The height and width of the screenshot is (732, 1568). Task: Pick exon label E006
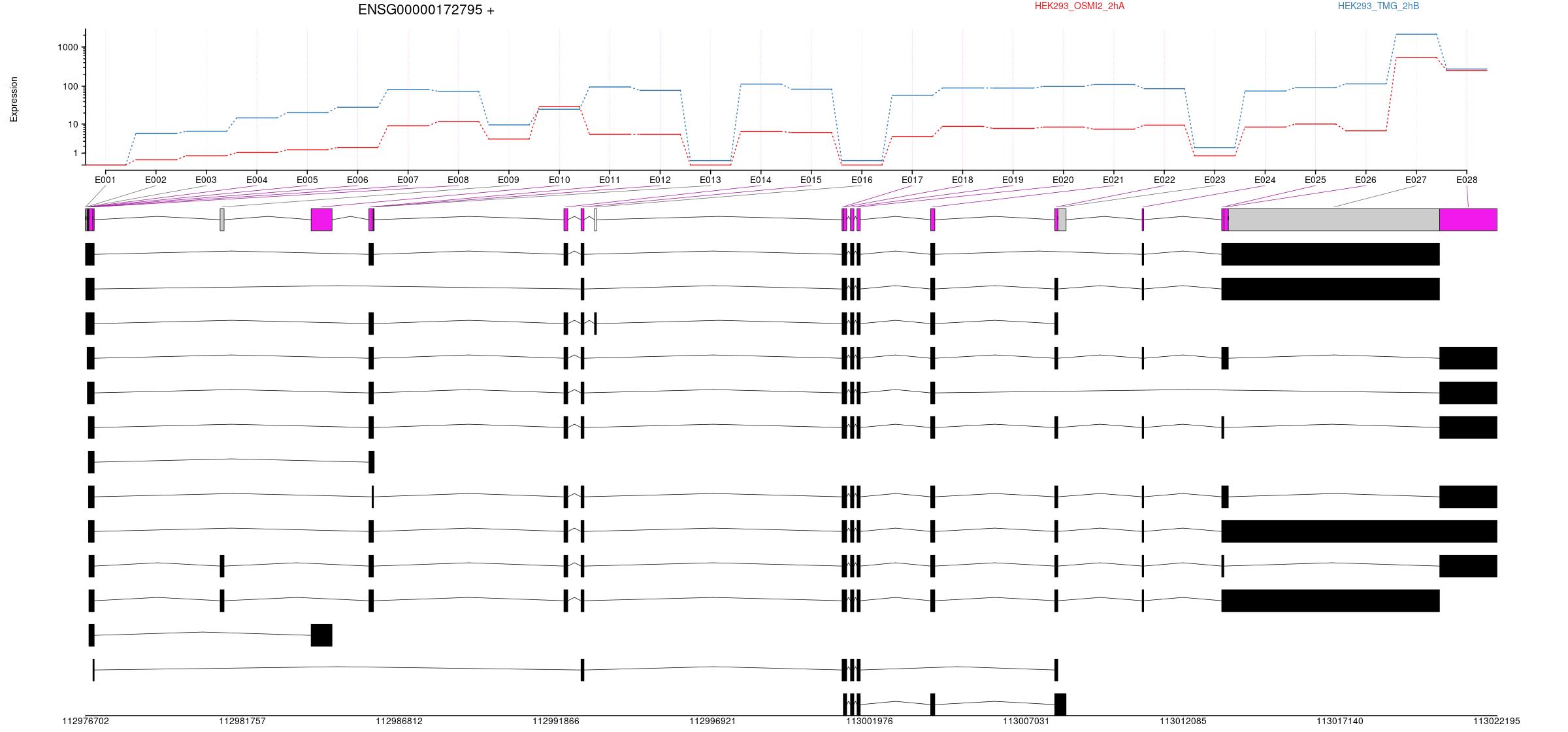pos(357,180)
